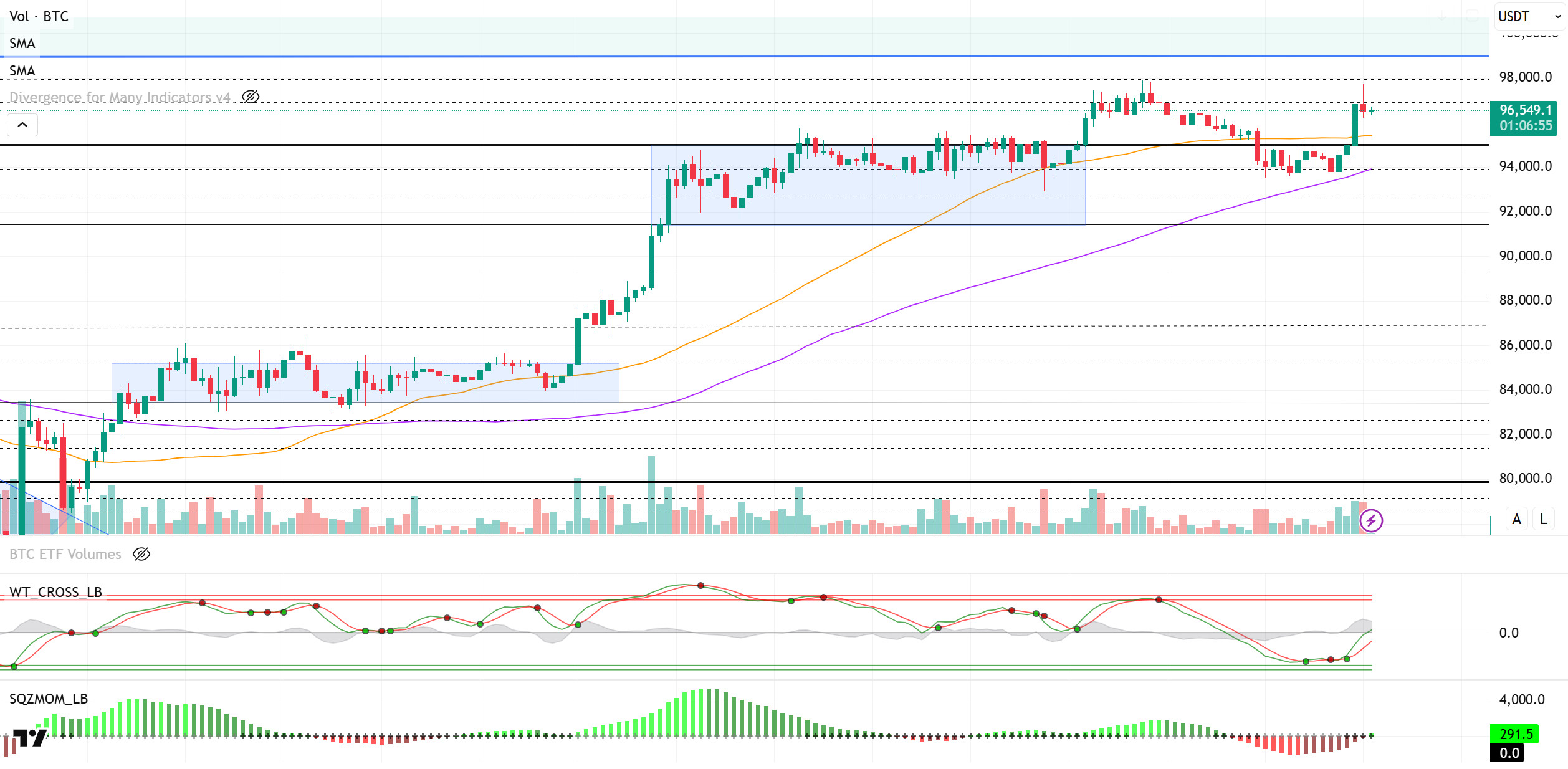This screenshot has height=769, width=1568.
Task: Click the black 0.0 SQZMOM value label
Action: (x=1507, y=753)
